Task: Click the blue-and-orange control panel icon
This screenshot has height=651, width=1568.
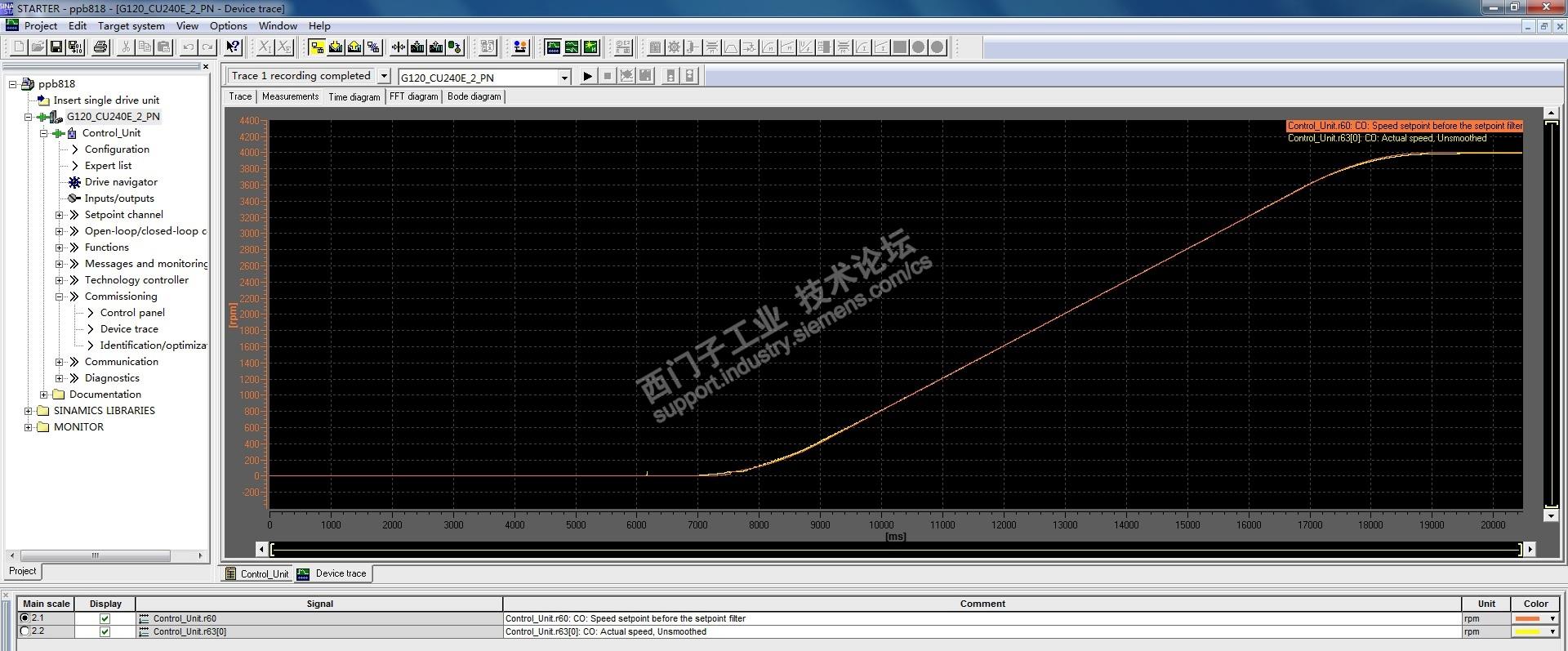Action: pyautogui.click(x=520, y=47)
